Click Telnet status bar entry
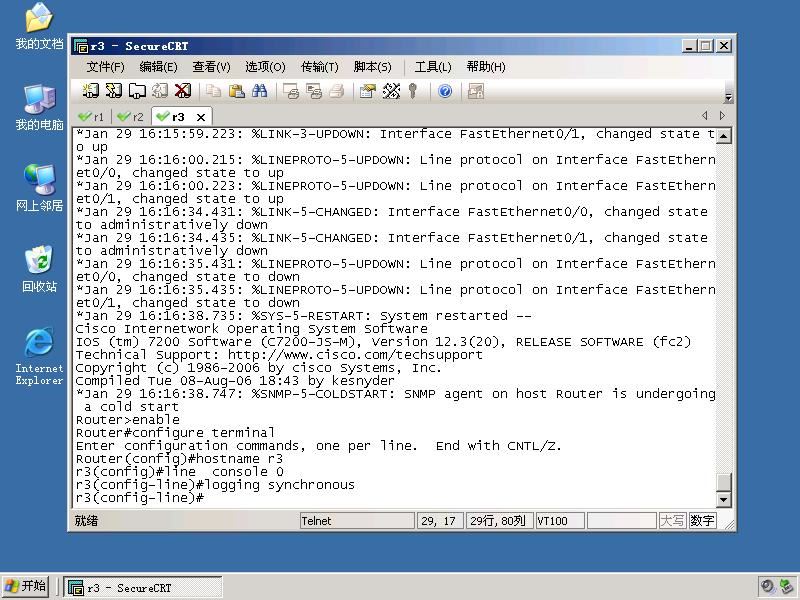This screenshot has width=800, height=600. pos(357,521)
